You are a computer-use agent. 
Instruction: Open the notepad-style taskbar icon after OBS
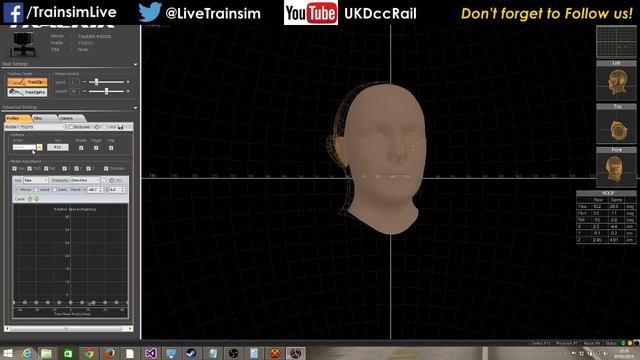253,353
